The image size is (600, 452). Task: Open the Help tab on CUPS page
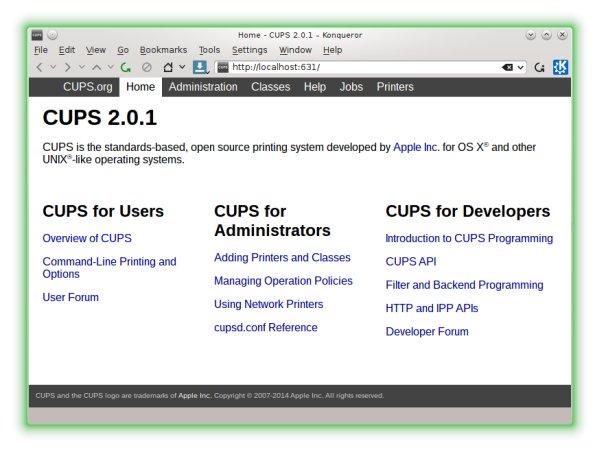click(x=315, y=87)
